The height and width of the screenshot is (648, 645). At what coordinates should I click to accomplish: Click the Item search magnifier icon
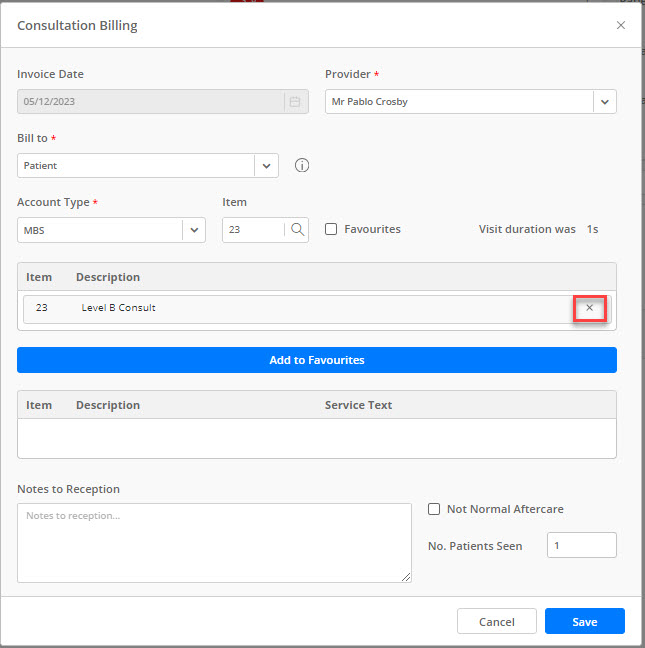tap(298, 229)
